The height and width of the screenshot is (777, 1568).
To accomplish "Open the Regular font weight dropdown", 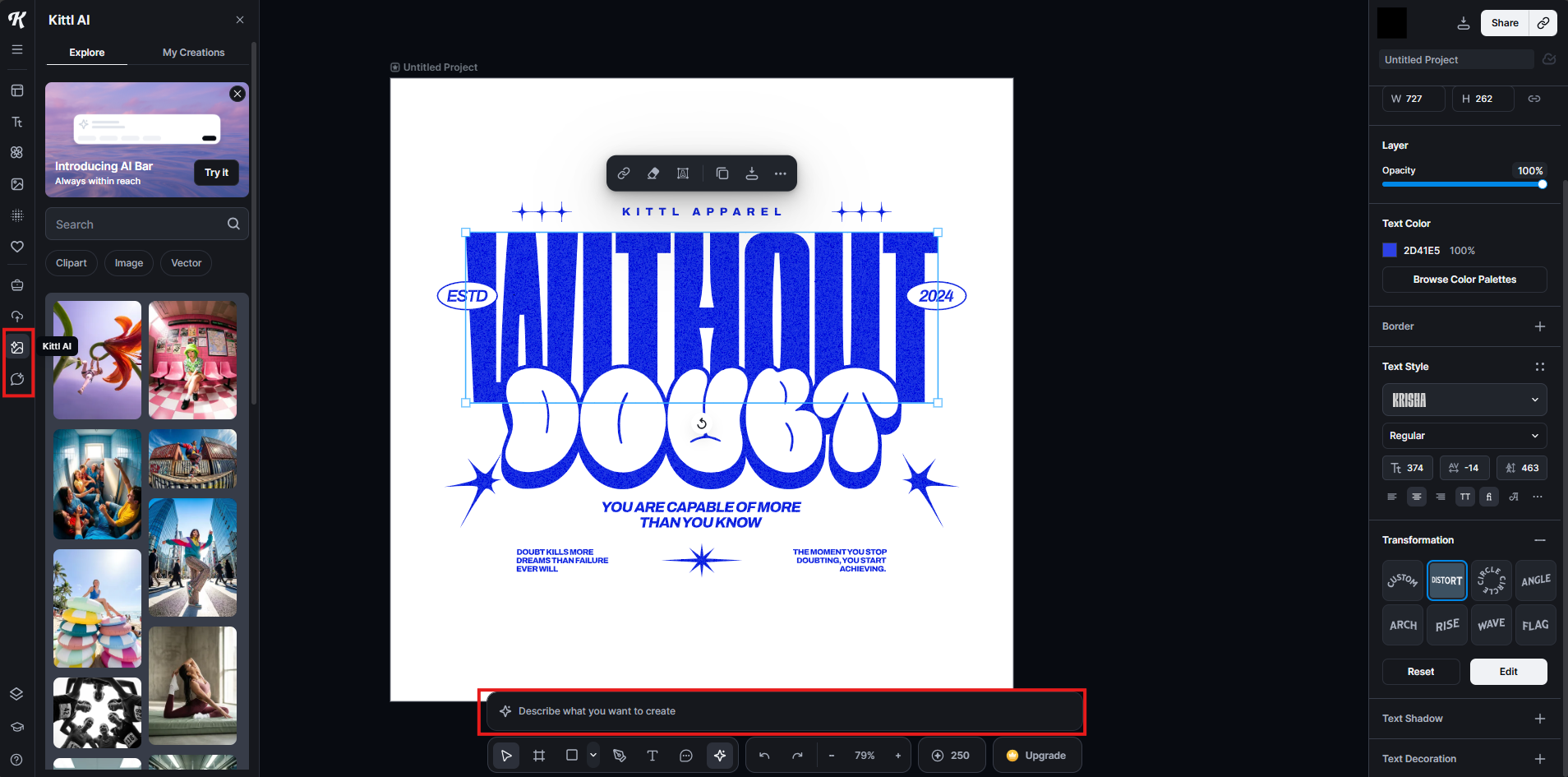I will (1464, 436).
